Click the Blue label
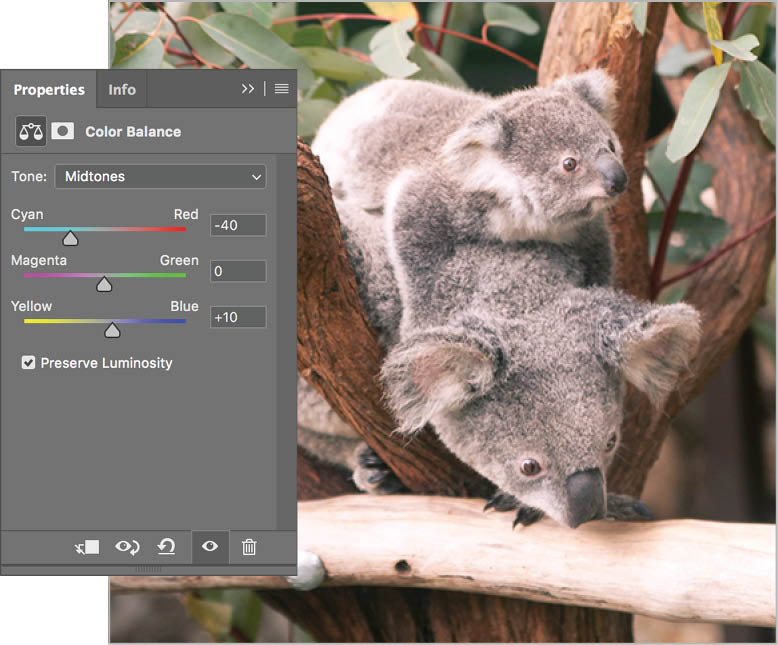Image resolution: width=778 pixels, height=645 pixels. coord(185,306)
